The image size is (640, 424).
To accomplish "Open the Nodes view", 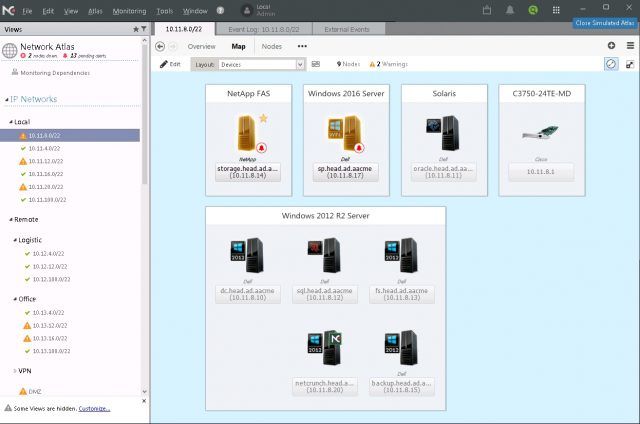I will pos(272,47).
